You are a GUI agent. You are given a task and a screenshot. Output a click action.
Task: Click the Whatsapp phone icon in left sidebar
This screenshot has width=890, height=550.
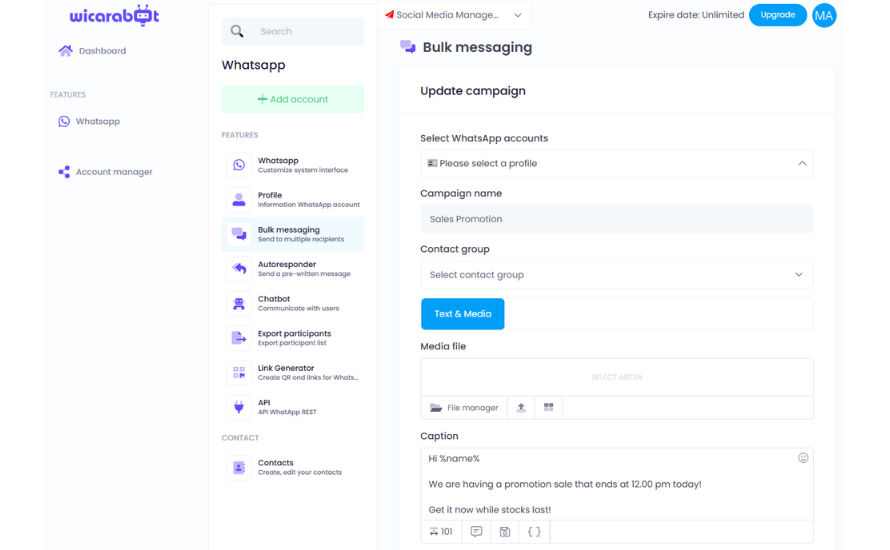(64, 121)
